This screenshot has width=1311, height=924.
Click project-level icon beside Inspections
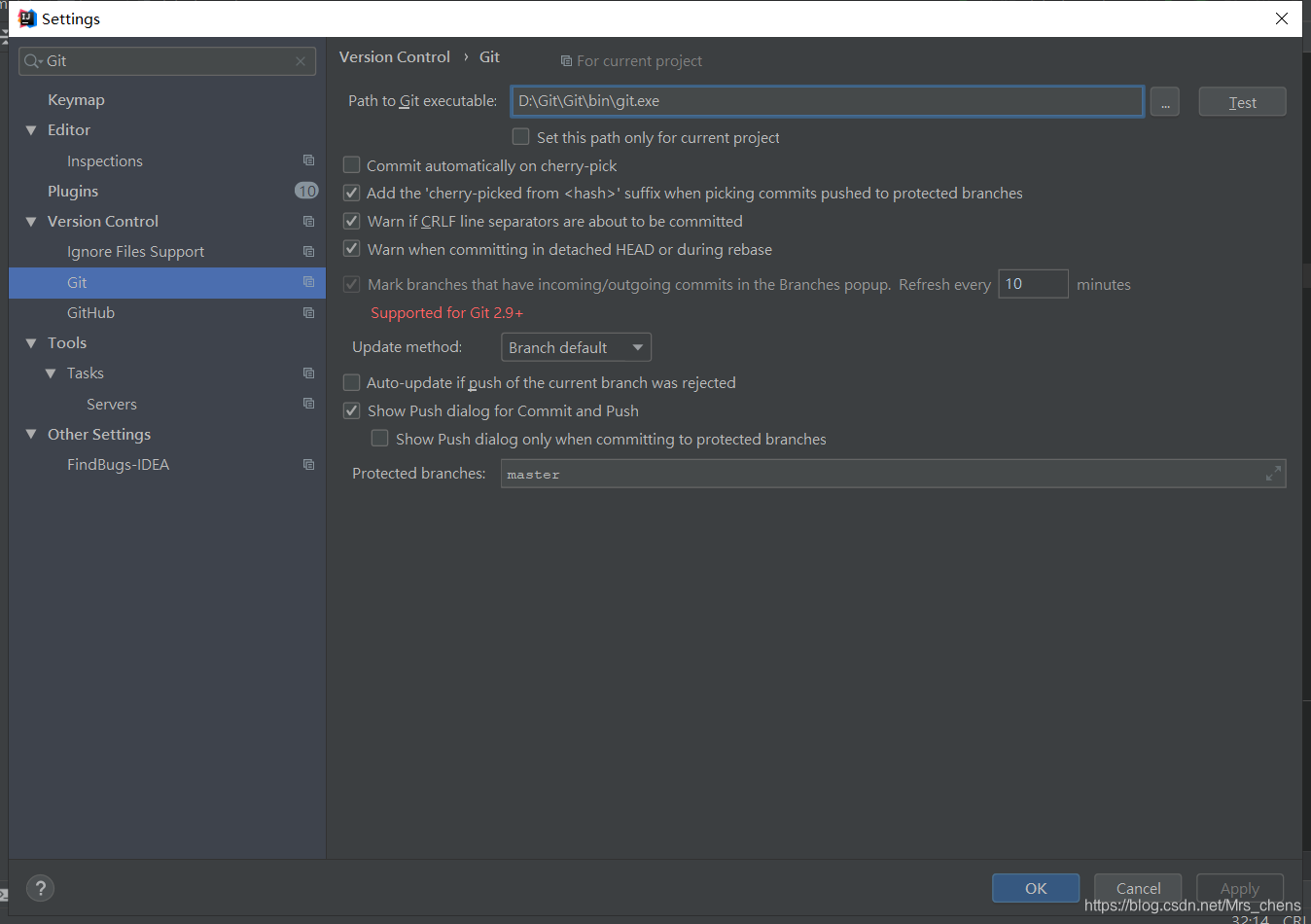tap(308, 160)
